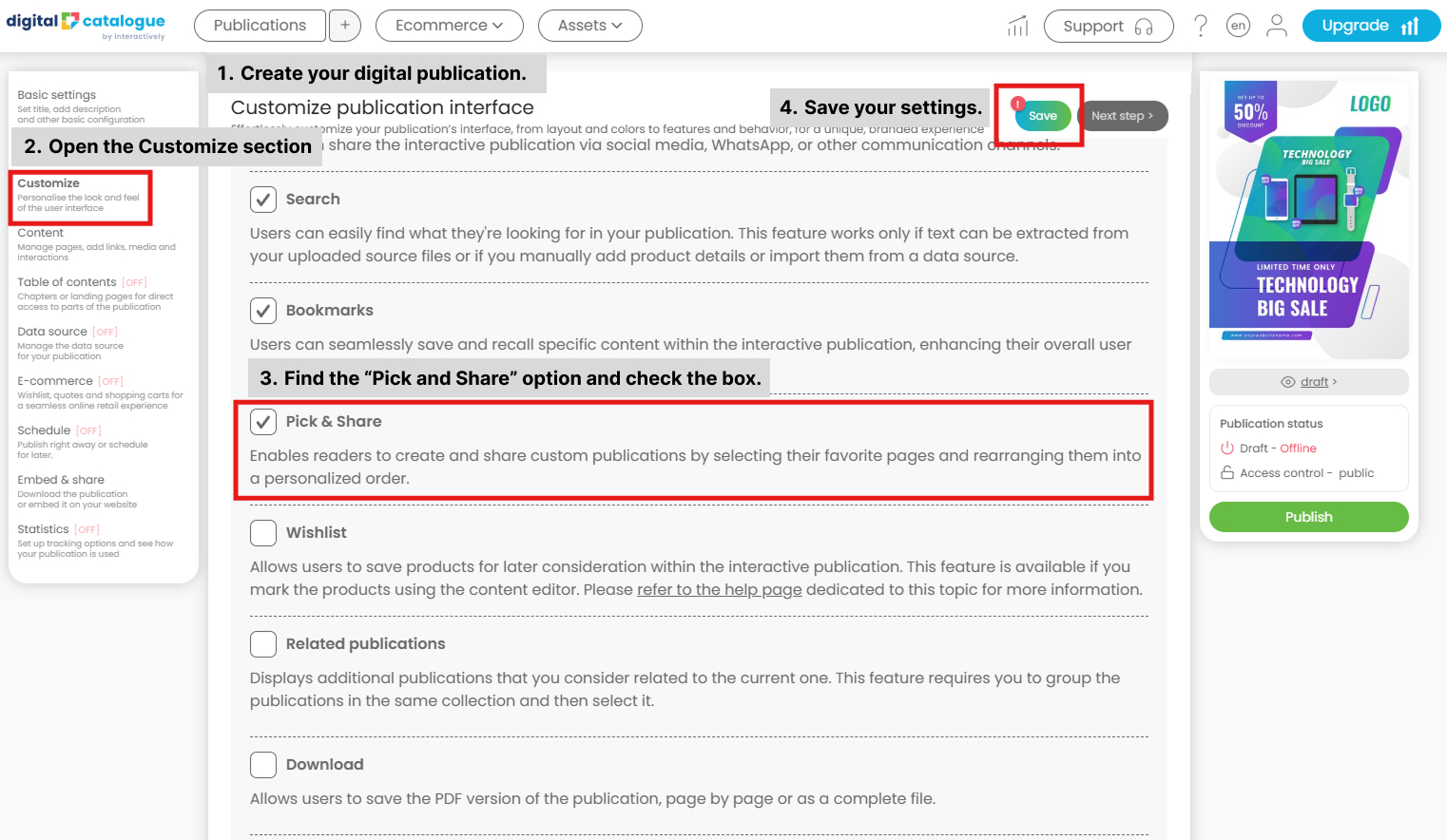Open the user account profile icon

(x=1276, y=26)
